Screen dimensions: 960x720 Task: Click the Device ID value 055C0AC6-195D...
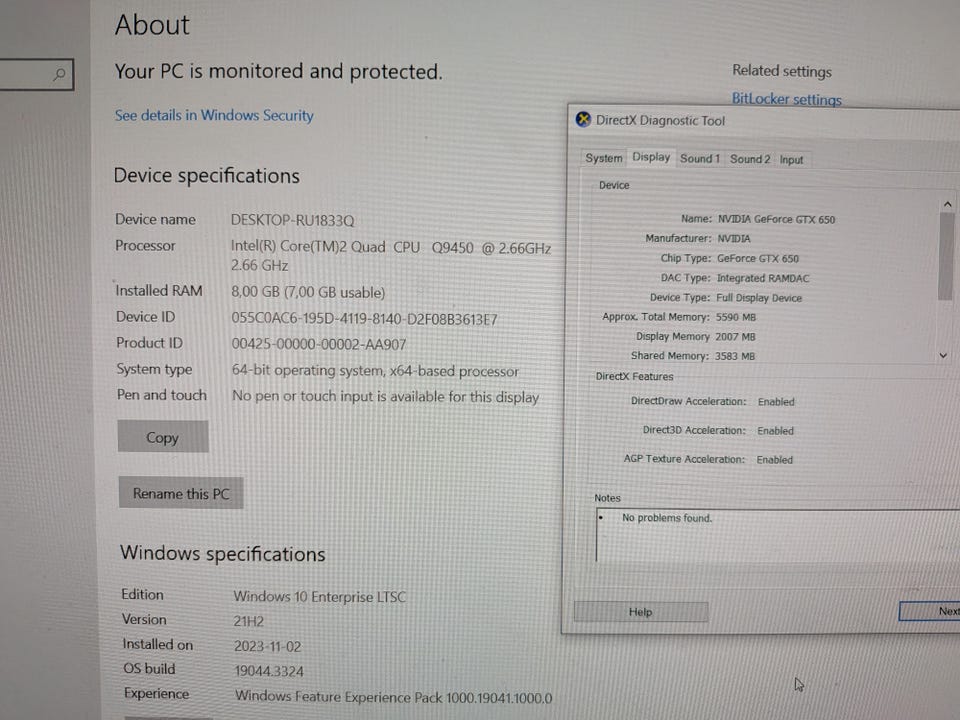pos(364,319)
